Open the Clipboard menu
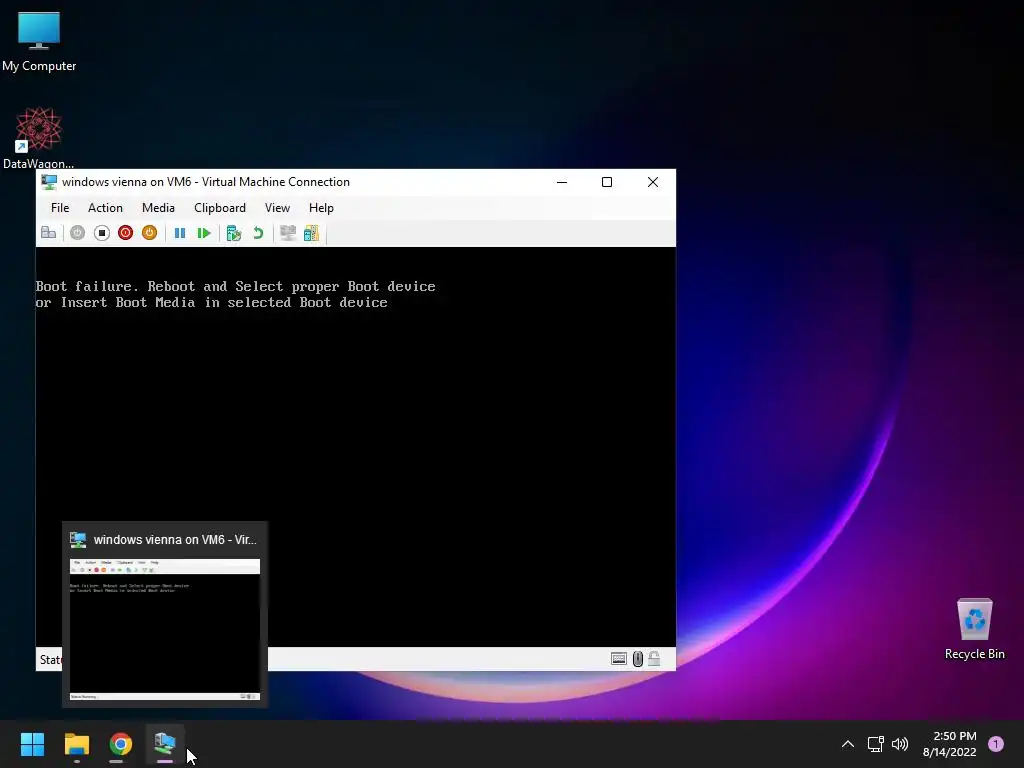This screenshot has height=768, width=1024. pos(220,208)
